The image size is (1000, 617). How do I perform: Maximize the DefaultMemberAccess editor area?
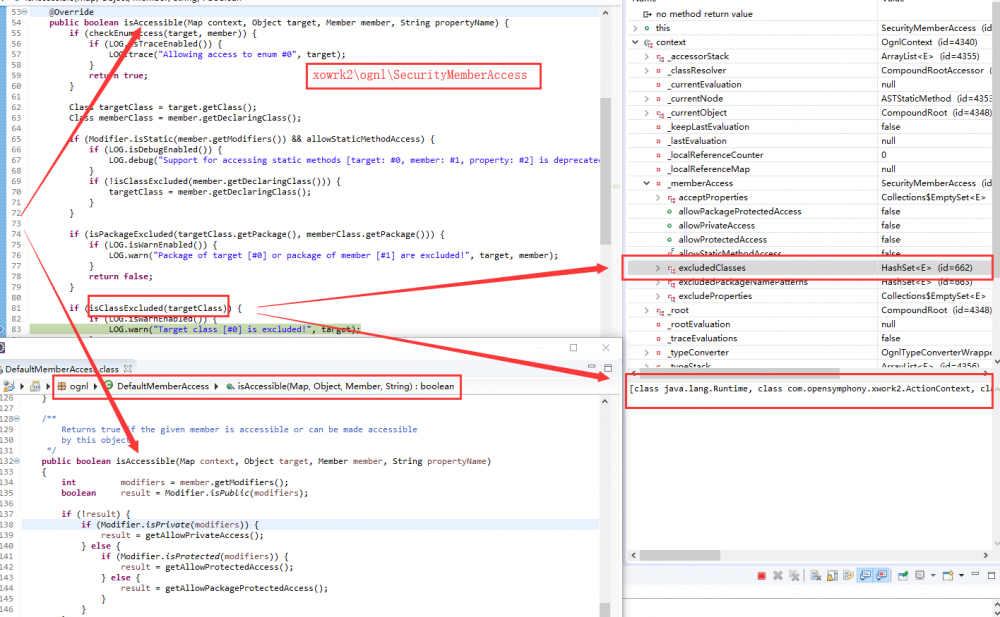pos(608,368)
